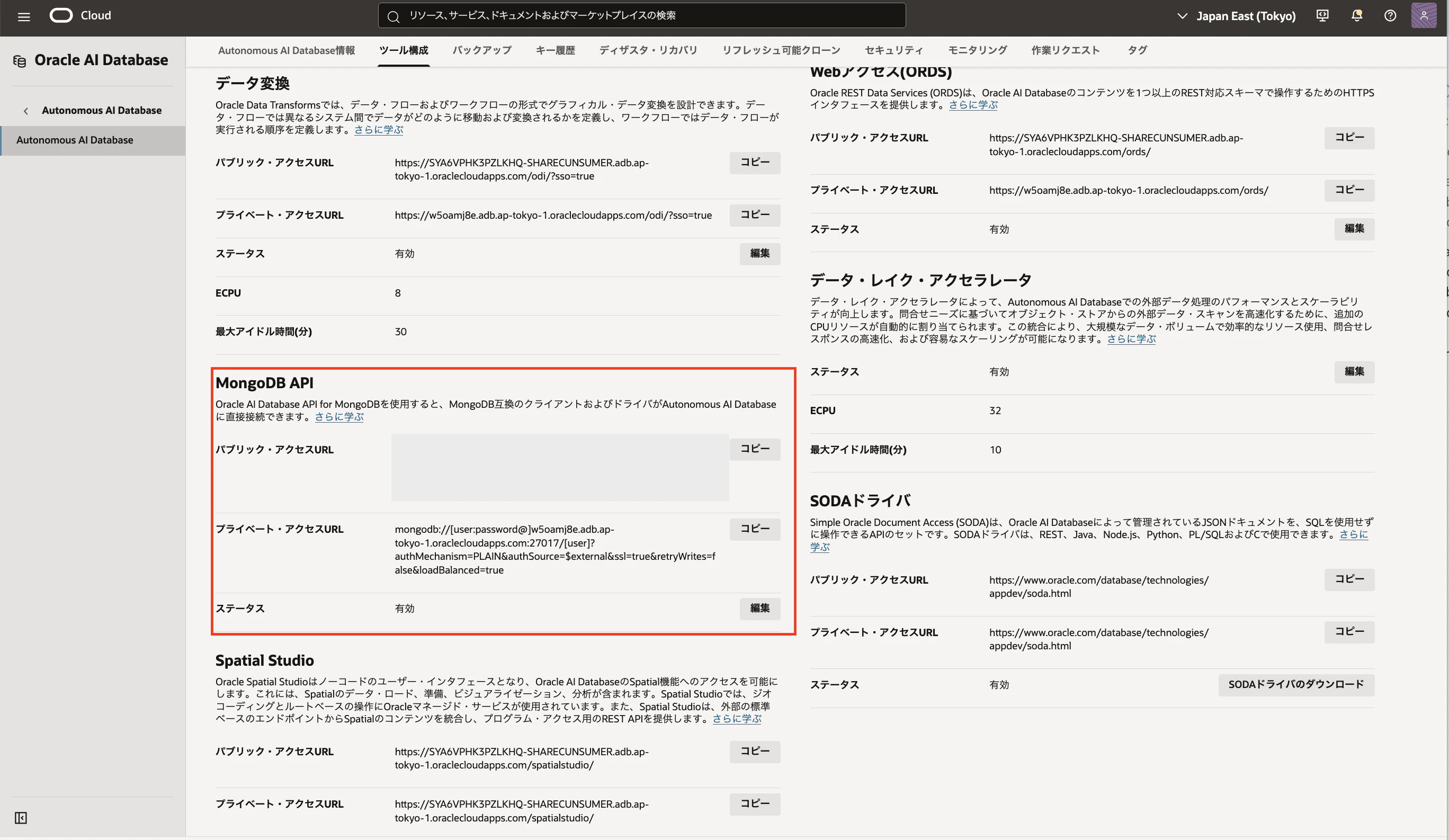
Task: Copy the データ変換 private access URL
Action: (754, 215)
